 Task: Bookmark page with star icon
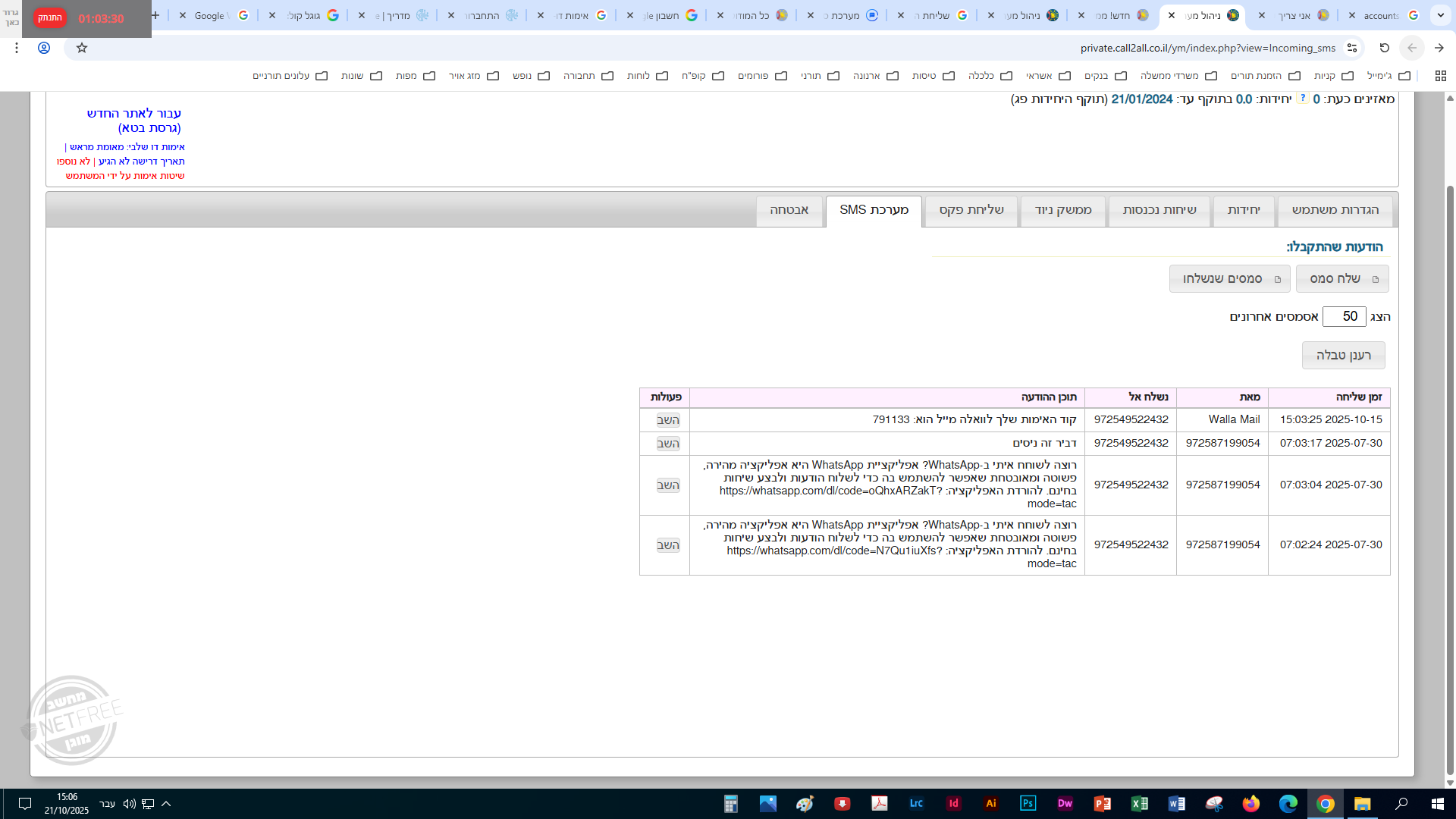pyautogui.click(x=82, y=48)
